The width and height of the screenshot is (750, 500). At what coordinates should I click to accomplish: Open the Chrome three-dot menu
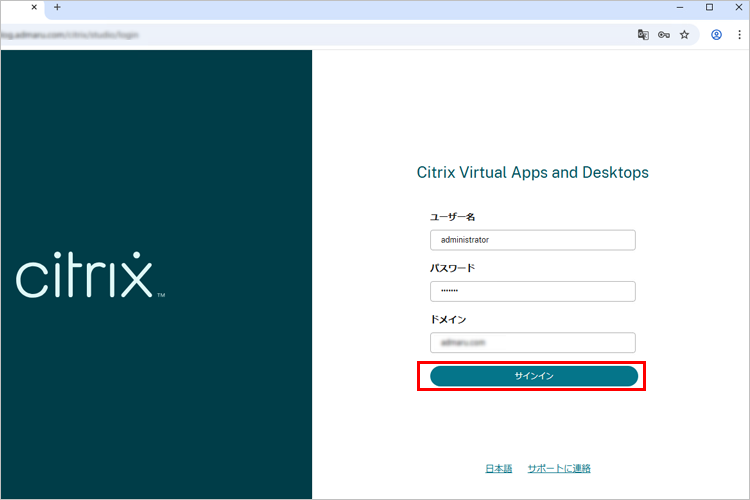point(737,34)
